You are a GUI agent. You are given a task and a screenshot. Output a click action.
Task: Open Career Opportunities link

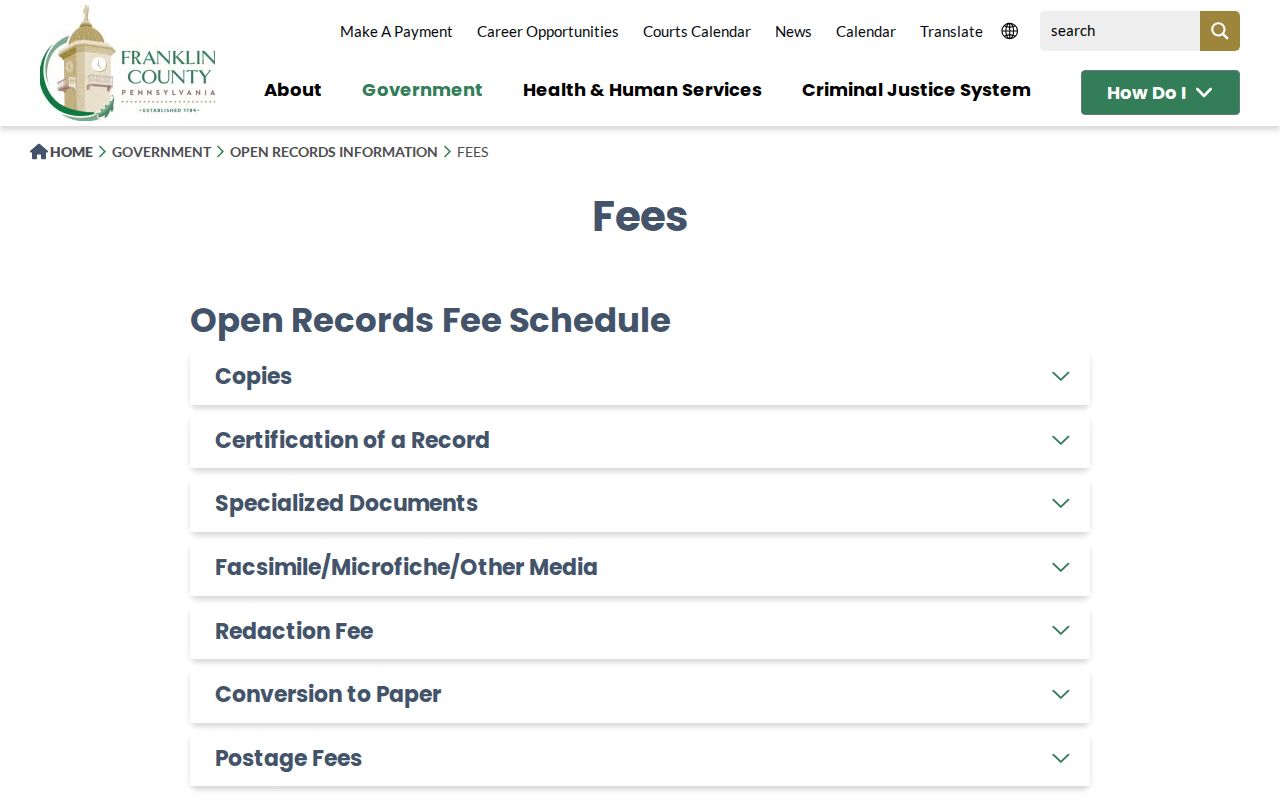[x=548, y=31]
